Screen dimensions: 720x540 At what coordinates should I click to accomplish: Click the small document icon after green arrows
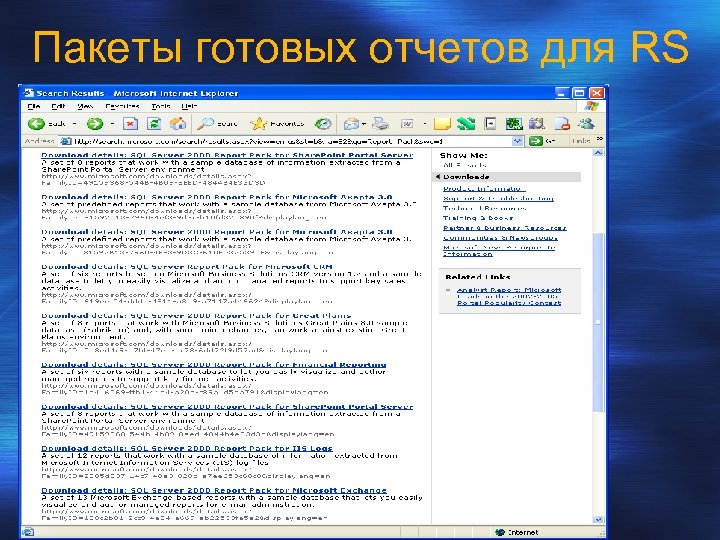(x=490, y=124)
